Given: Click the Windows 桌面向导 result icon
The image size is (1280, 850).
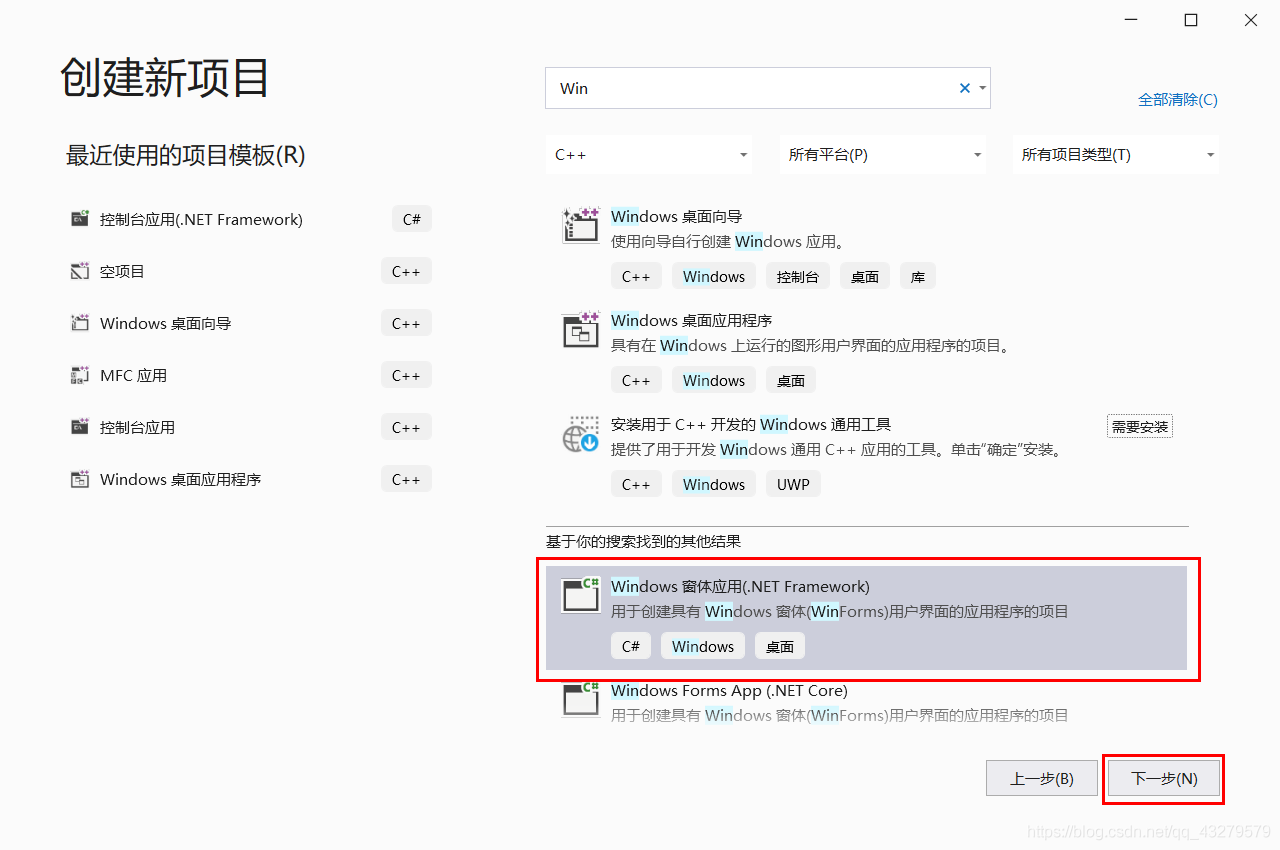Looking at the screenshot, I should [581, 226].
